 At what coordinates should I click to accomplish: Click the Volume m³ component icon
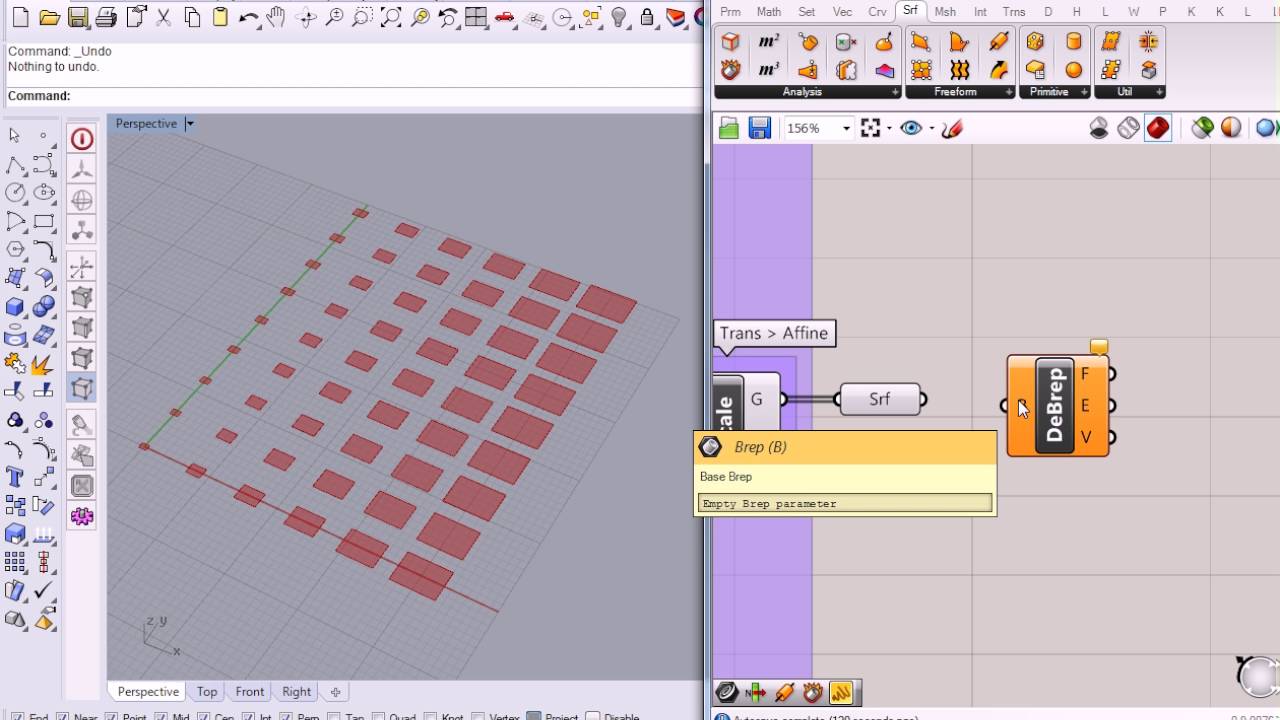(x=769, y=70)
